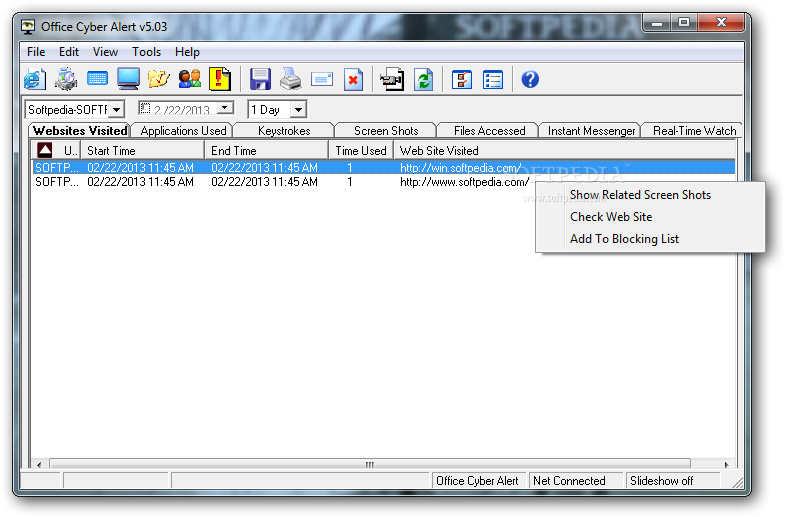Open the Edit menu

pos(69,52)
